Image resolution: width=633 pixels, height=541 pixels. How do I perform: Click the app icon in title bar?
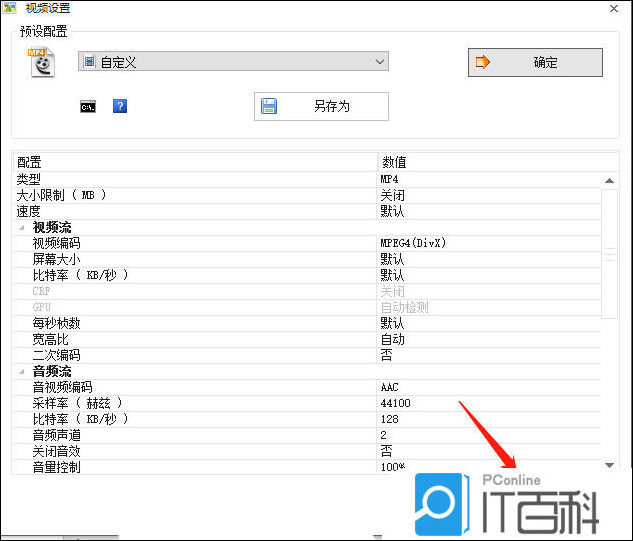9,7
